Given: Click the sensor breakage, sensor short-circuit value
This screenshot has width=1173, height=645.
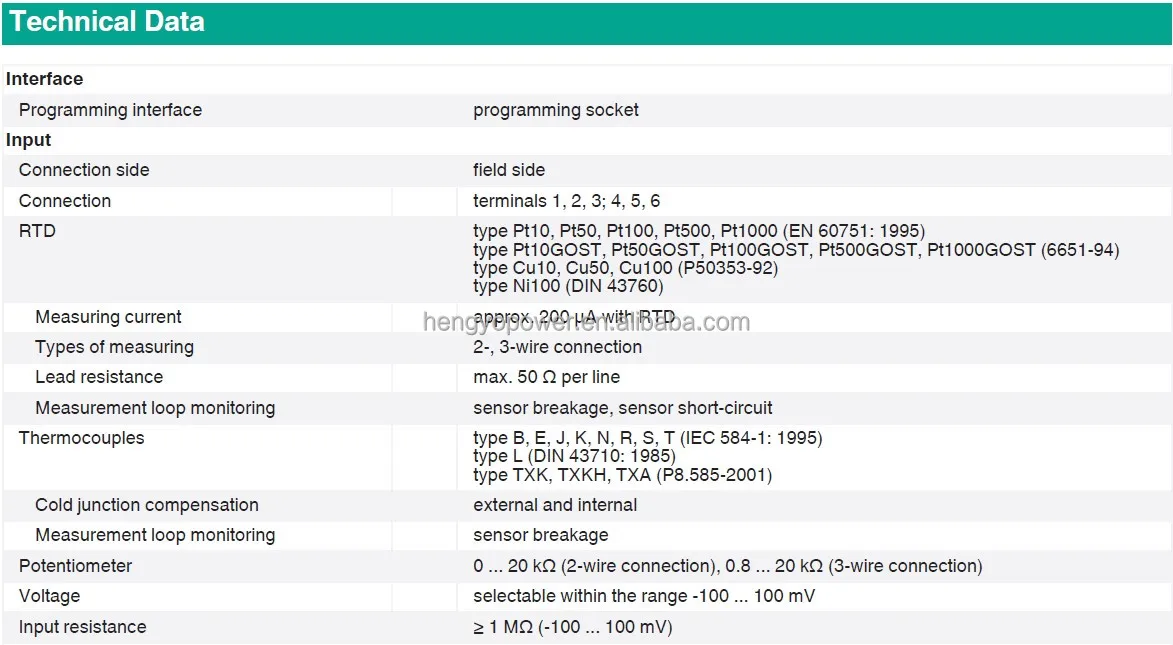Looking at the screenshot, I should pyautogui.click(x=622, y=408).
